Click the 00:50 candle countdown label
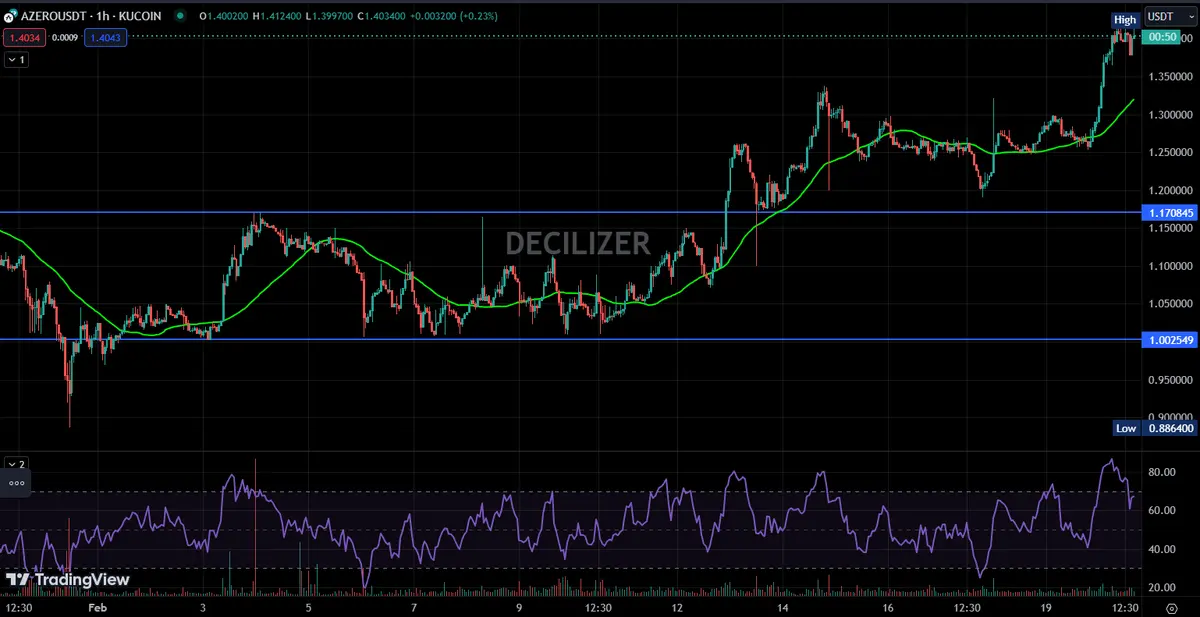 click(1162, 37)
